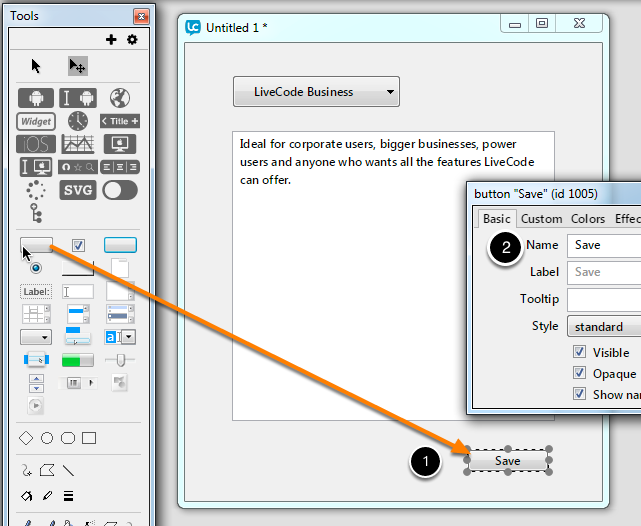The image size is (641, 526).
Task: Select the Label field object
Action: pos(36,291)
